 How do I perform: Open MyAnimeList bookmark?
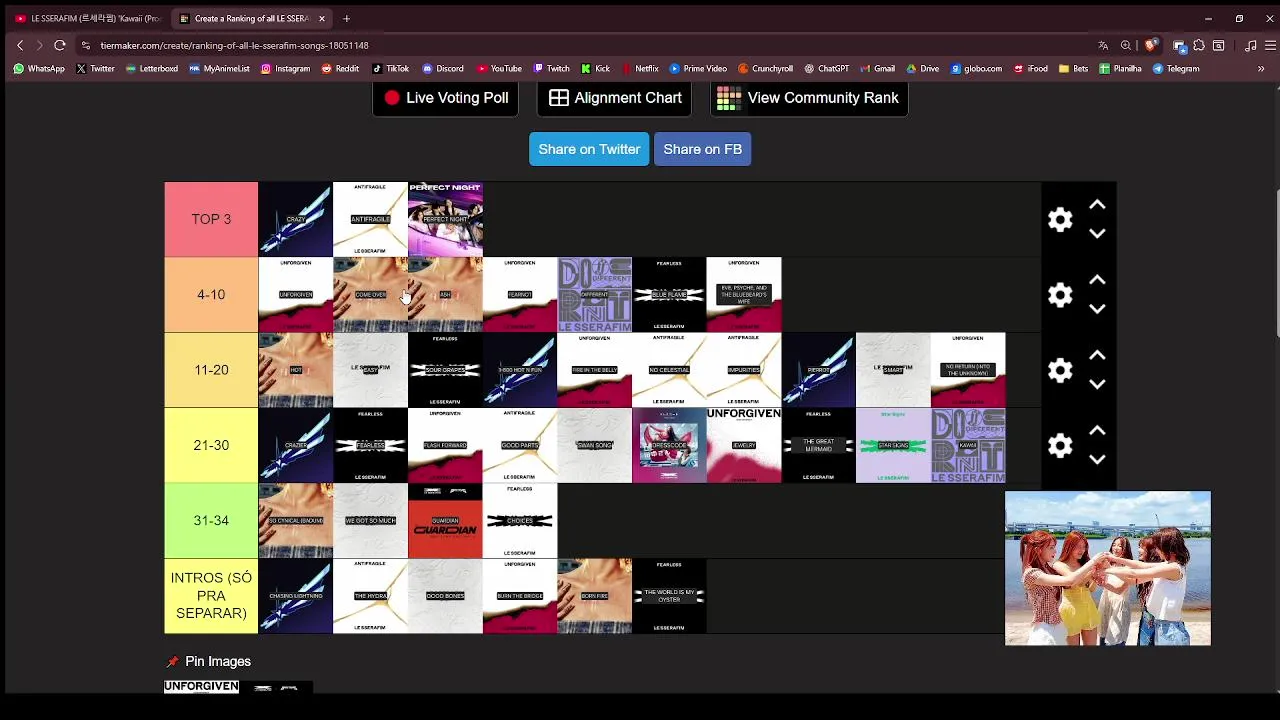pyautogui.click(x=219, y=69)
